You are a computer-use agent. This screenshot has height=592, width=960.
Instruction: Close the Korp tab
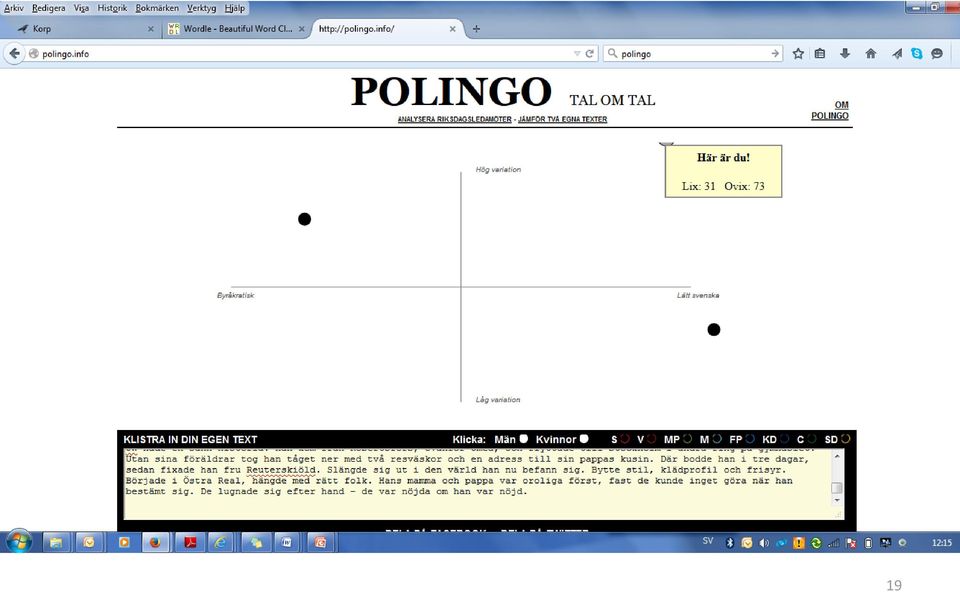tap(151, 28)
